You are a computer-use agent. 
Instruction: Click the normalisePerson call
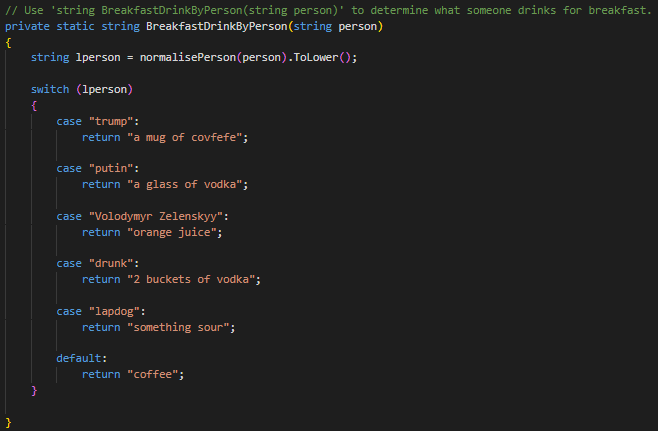tap(188, 57)
